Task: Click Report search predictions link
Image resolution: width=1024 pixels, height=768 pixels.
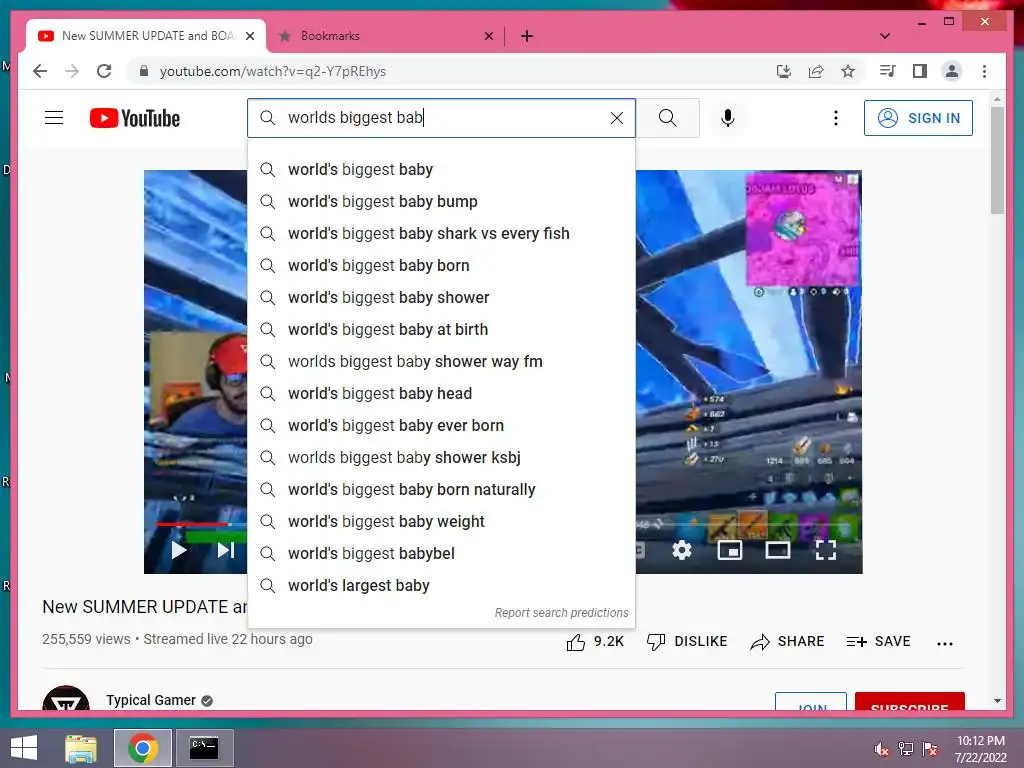Action: [562, 613]
